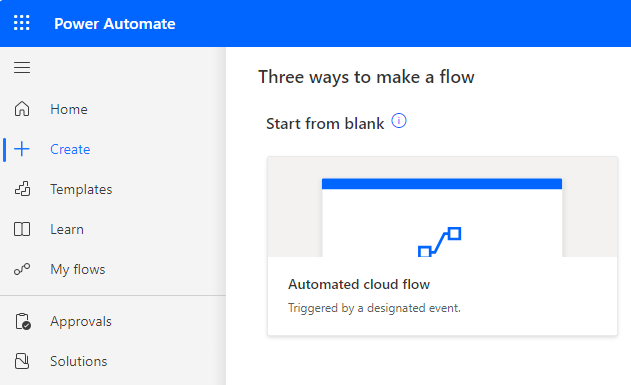Open the app launcher waffle icon
631x385 pixels.
[x=22, y=23]
